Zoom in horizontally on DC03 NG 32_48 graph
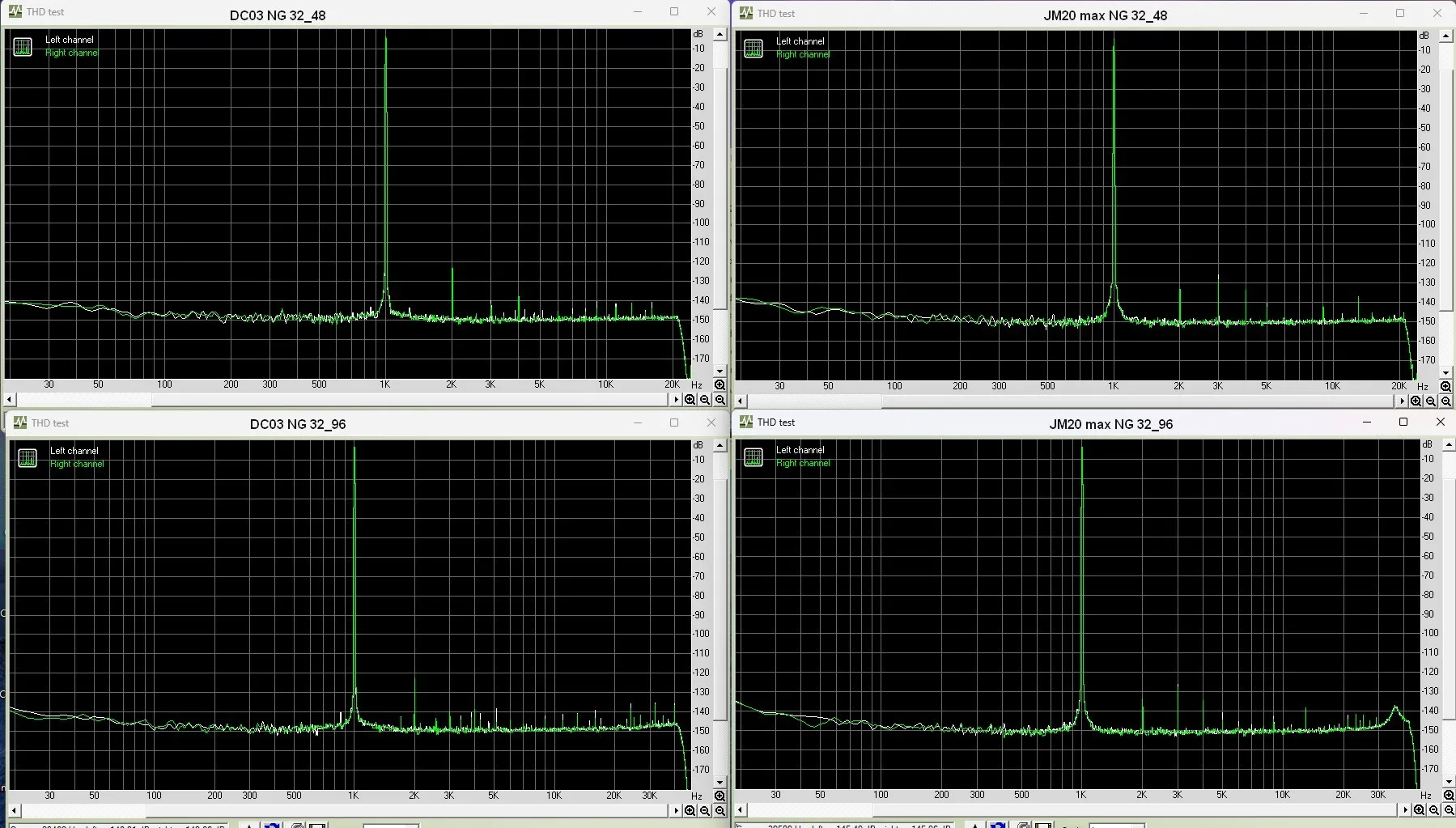 690,400
